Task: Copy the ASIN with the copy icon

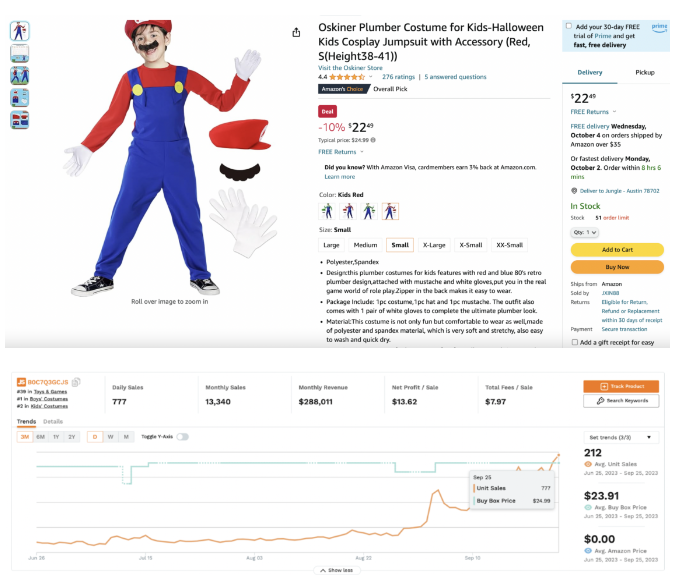Action: coord(77,381)
